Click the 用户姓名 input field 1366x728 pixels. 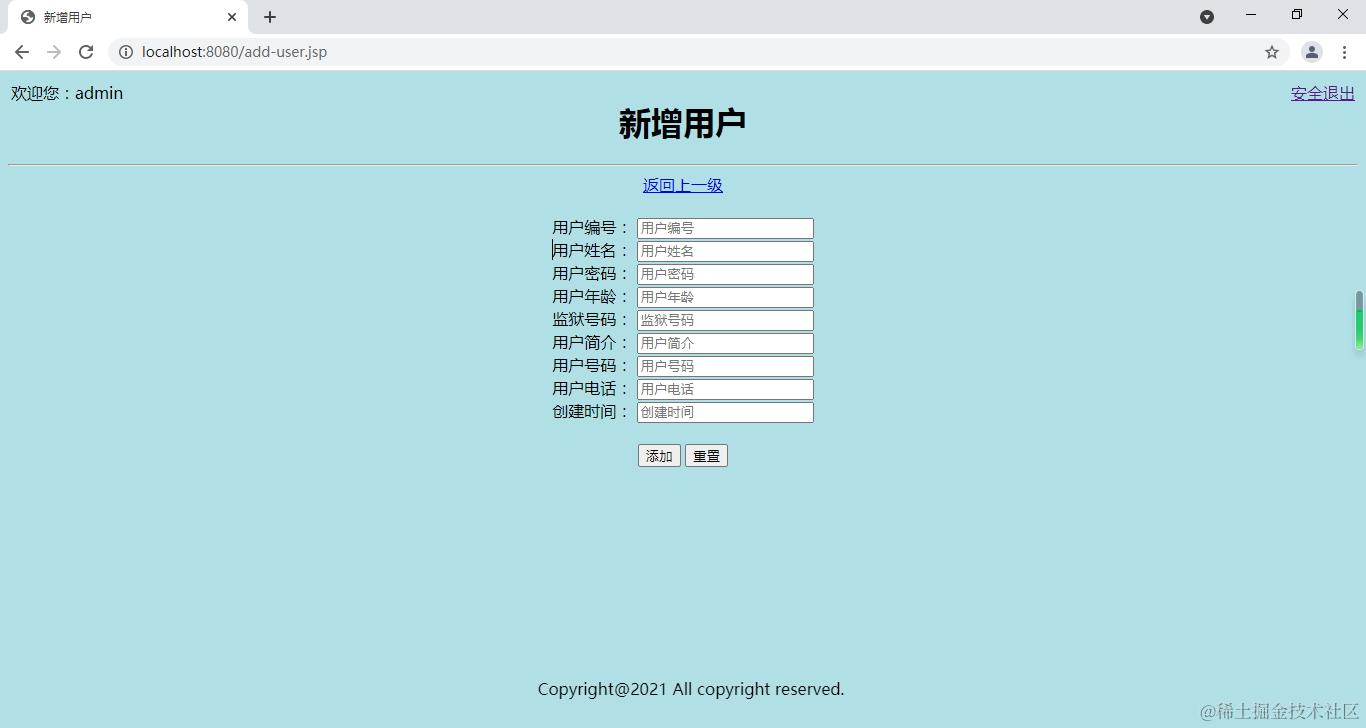[724, 251]
